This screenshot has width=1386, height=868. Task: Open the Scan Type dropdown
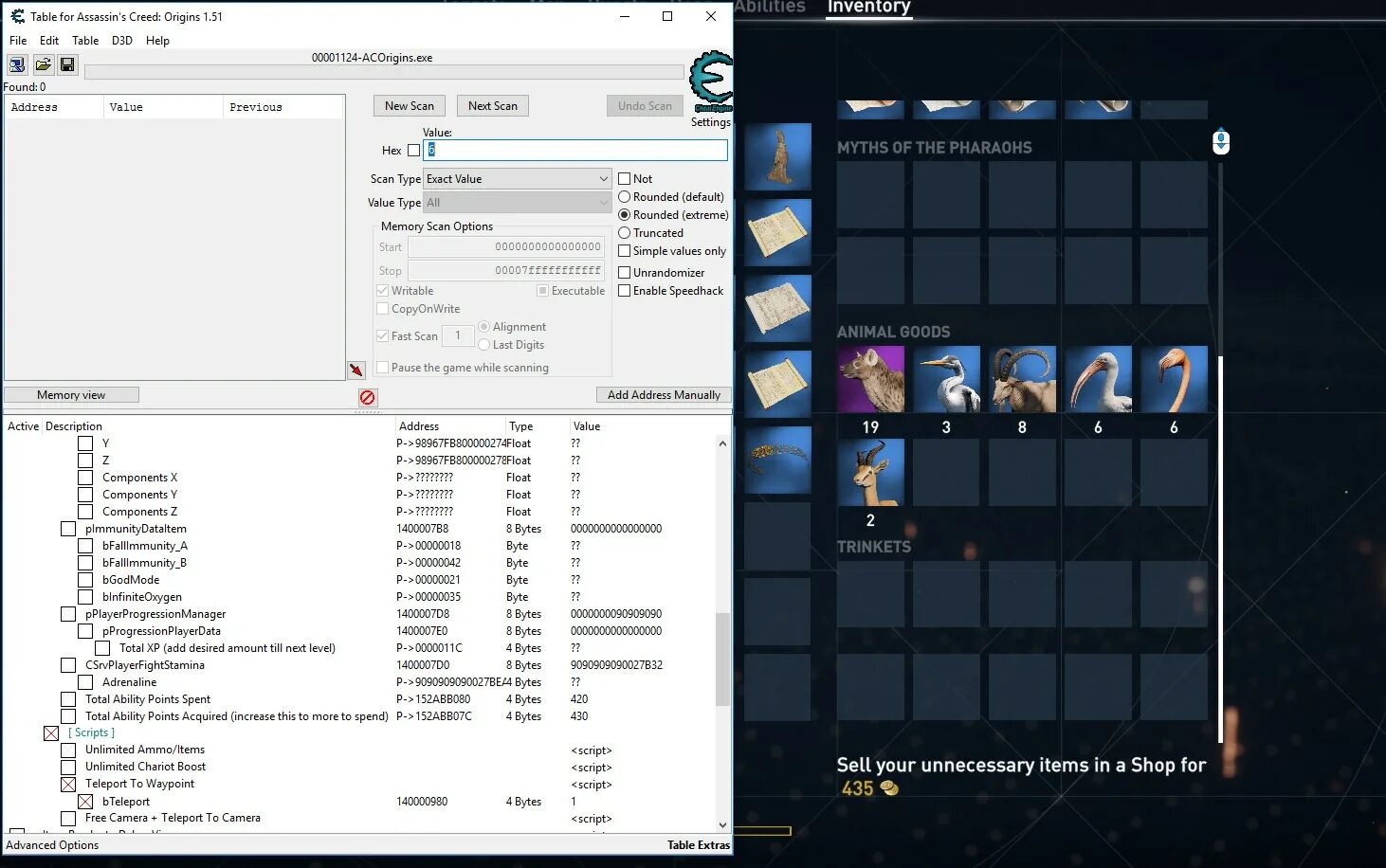[x=517, y=179]
